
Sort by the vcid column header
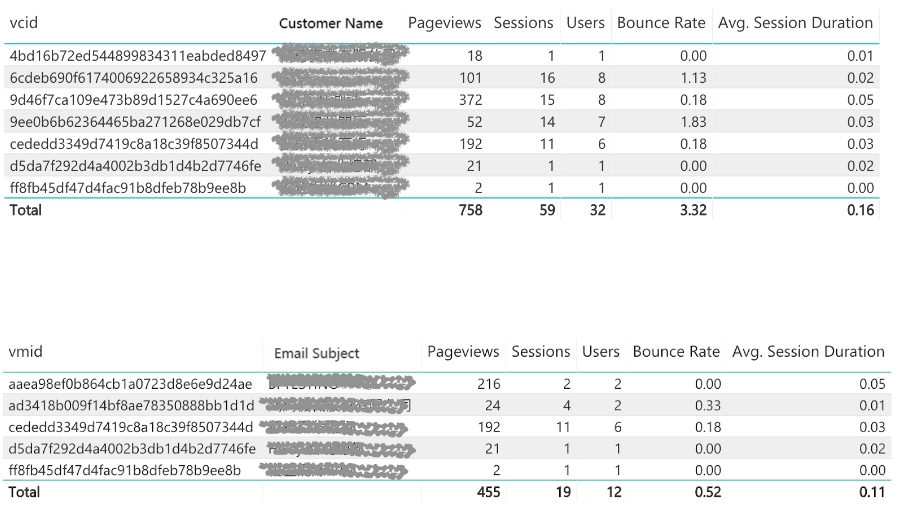click(24, 23)
